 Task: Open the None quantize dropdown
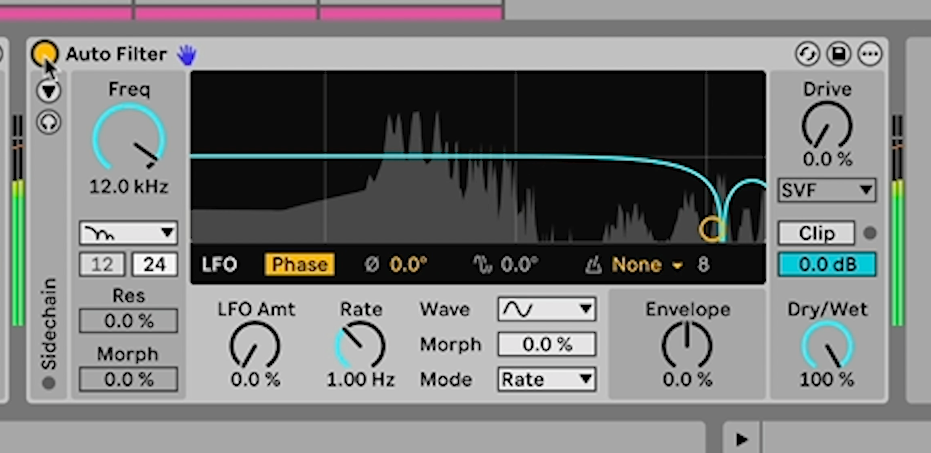pos(647,265)
